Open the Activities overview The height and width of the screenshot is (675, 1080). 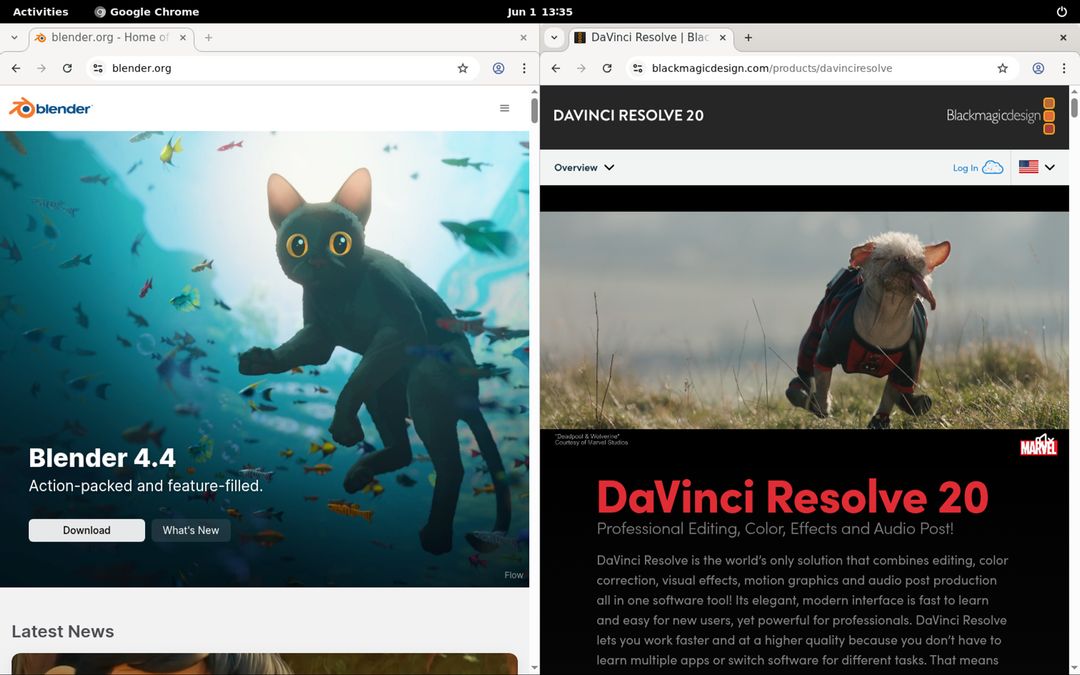click(41, 12)
